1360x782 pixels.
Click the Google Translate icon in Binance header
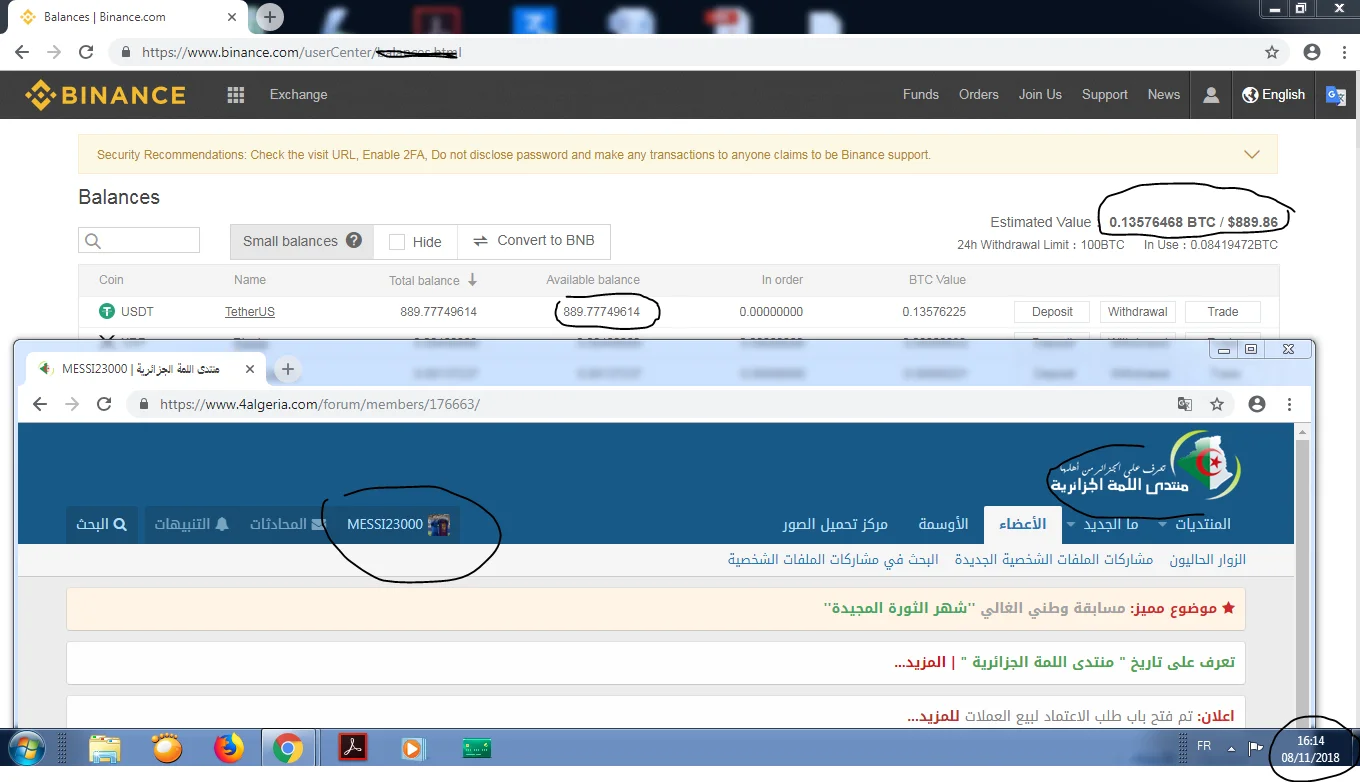[1336, 95]
